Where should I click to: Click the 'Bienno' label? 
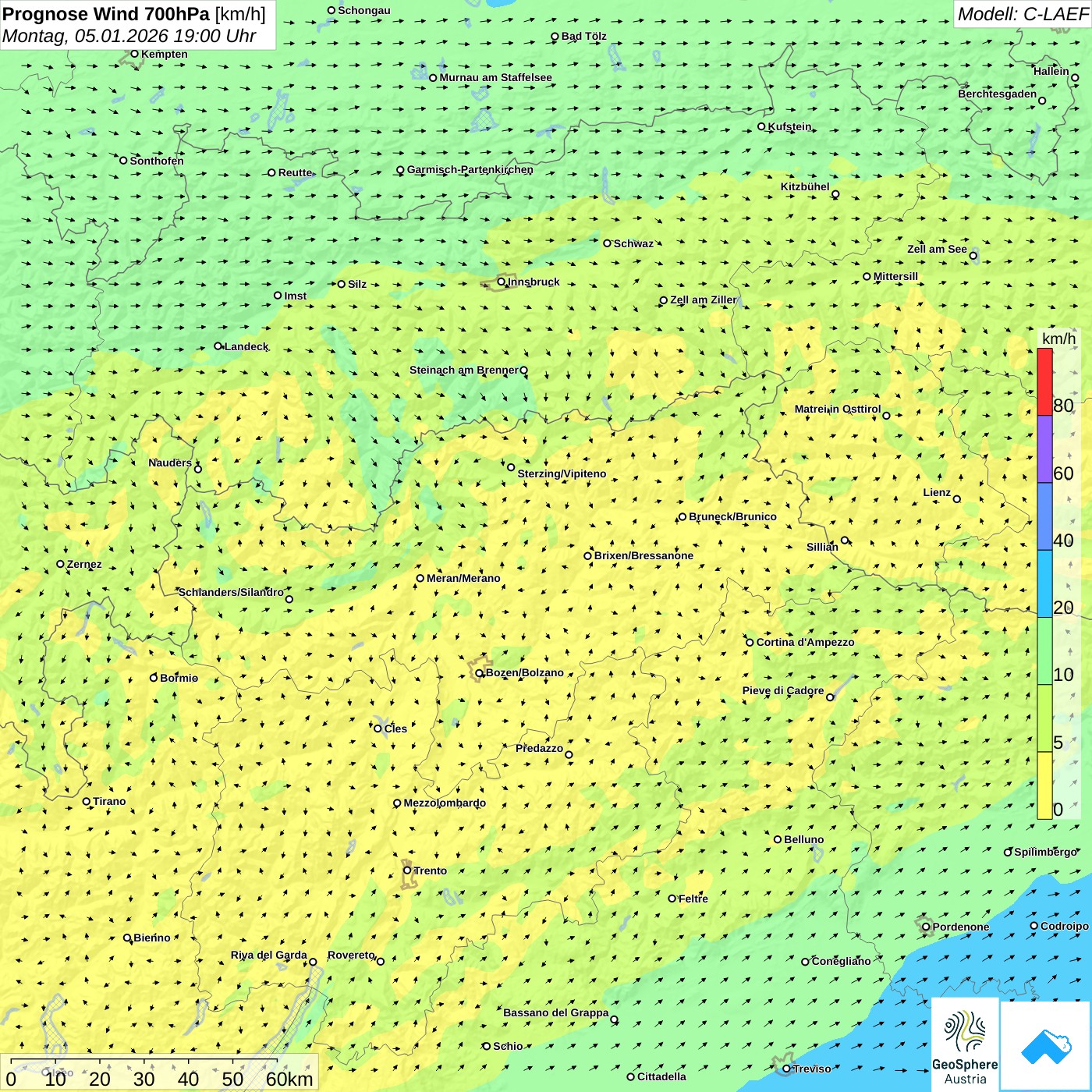[151, 938]
